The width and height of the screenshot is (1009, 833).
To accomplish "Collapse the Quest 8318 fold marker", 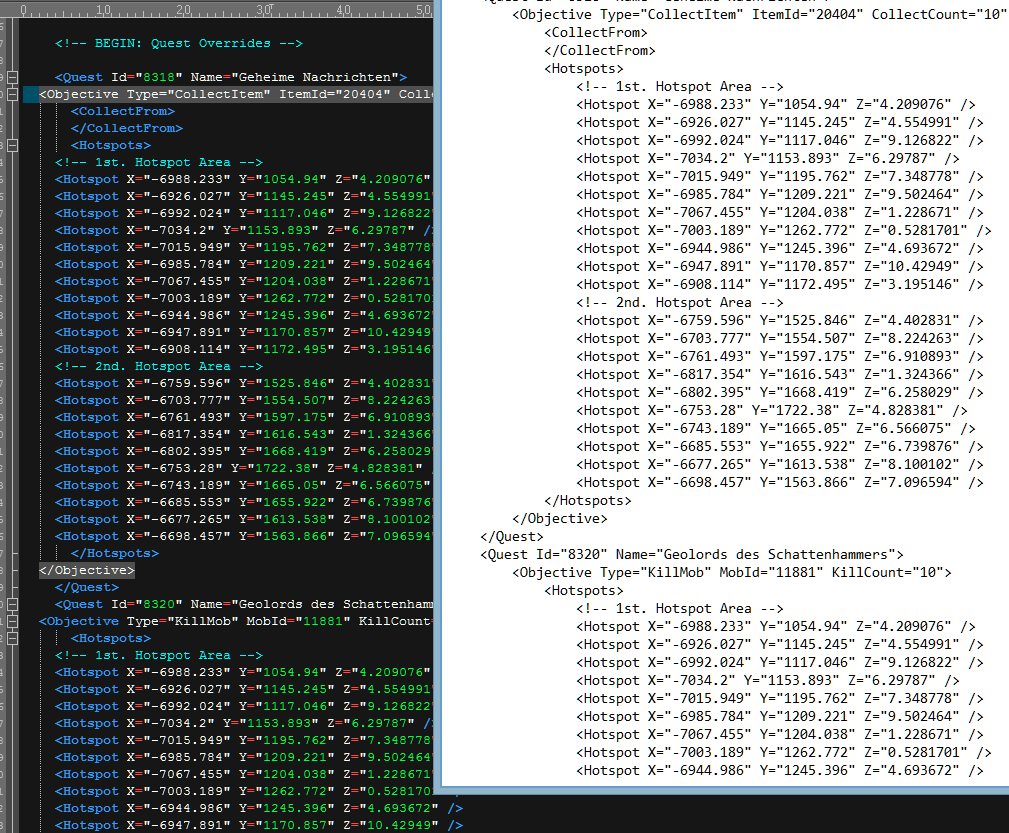I will [13, 77].
